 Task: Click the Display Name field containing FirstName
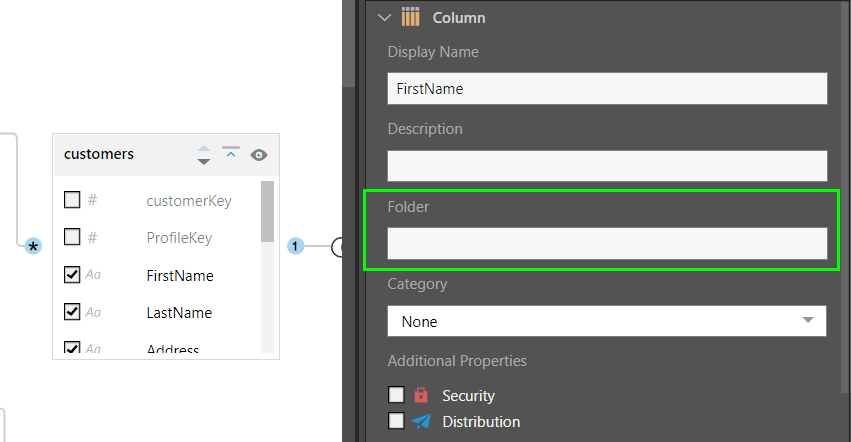point(606,88)
